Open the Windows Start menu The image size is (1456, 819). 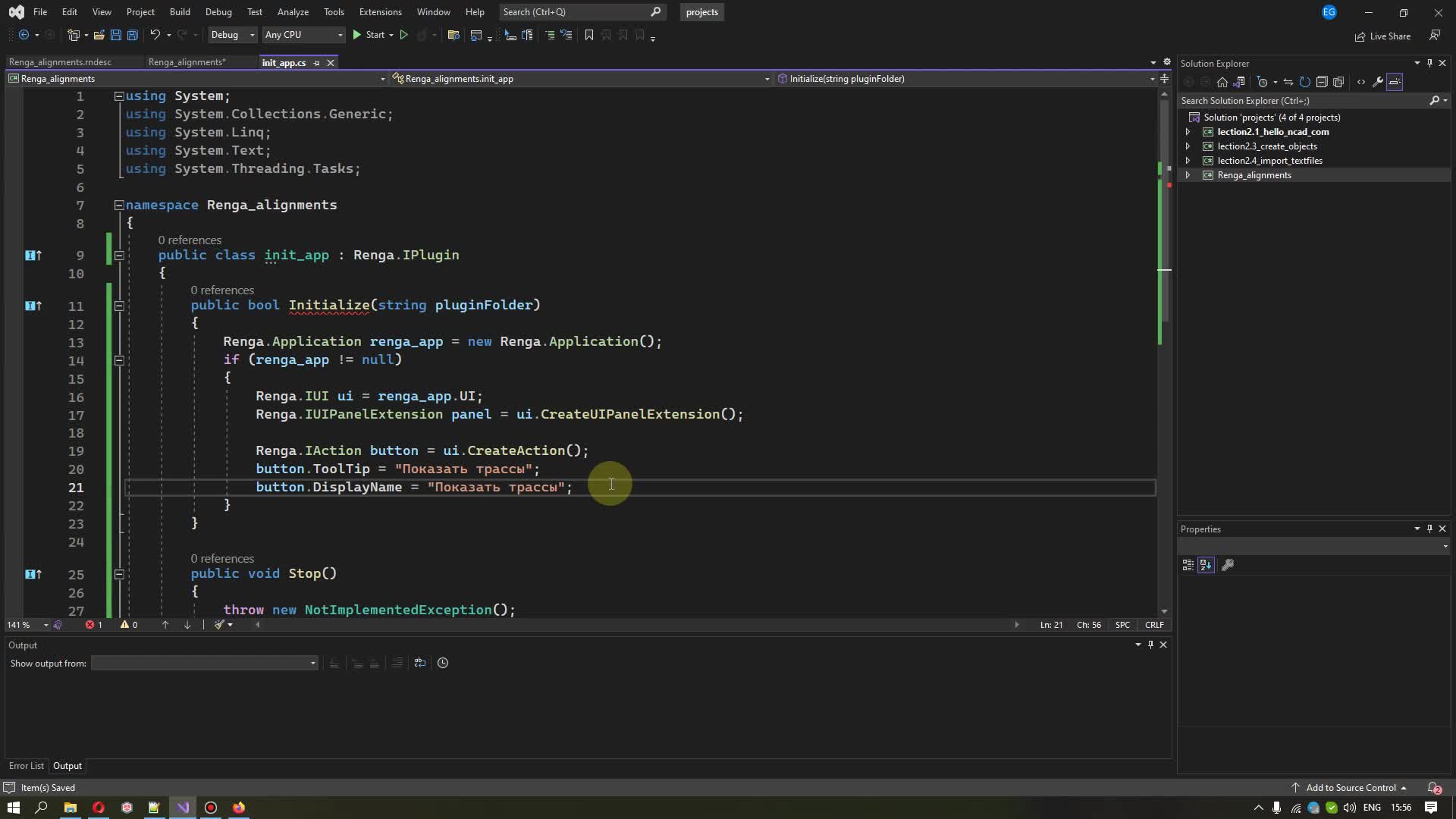[x=13, y=808]
